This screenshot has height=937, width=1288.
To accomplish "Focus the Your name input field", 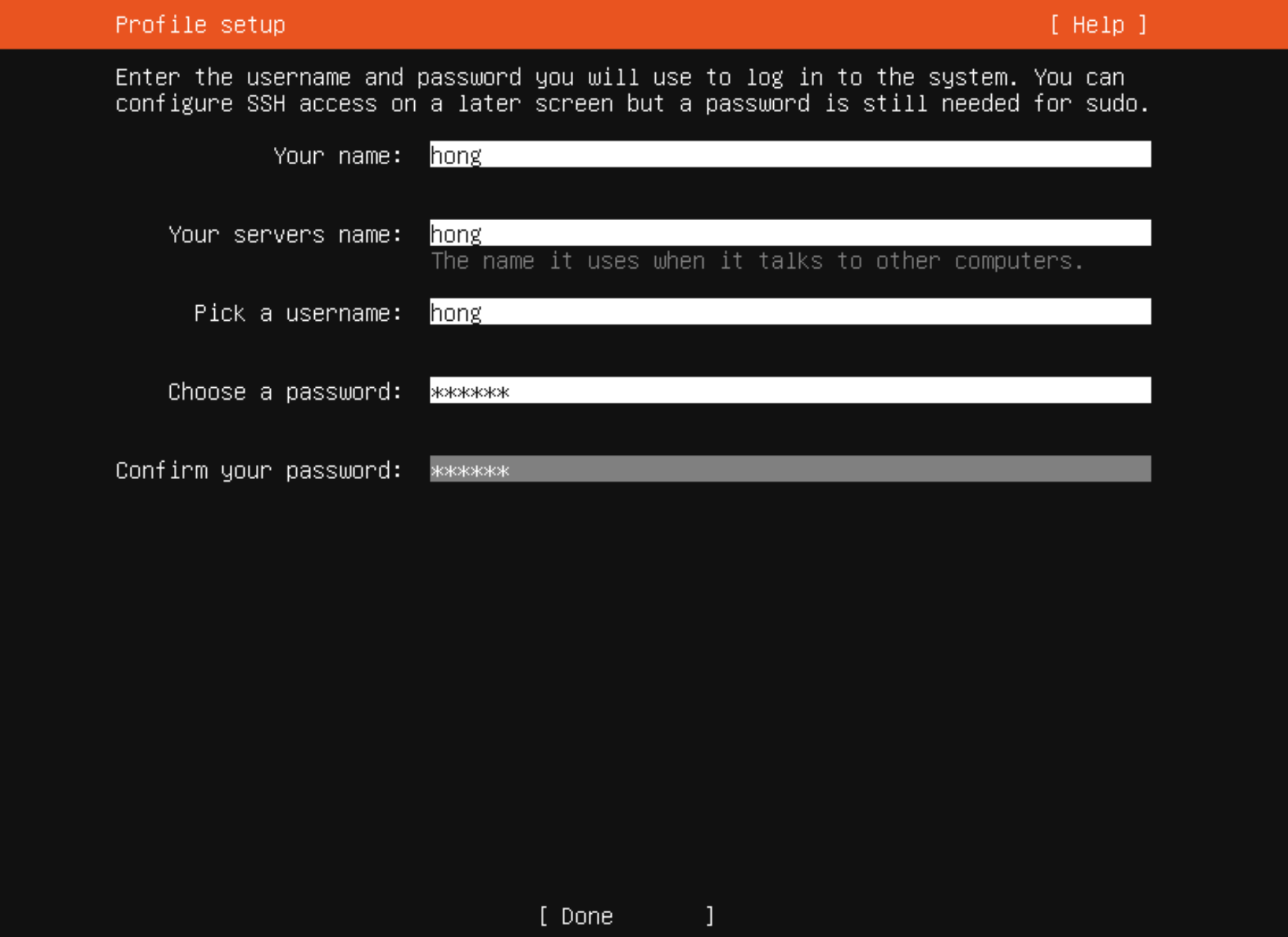I will coord(790,154).
